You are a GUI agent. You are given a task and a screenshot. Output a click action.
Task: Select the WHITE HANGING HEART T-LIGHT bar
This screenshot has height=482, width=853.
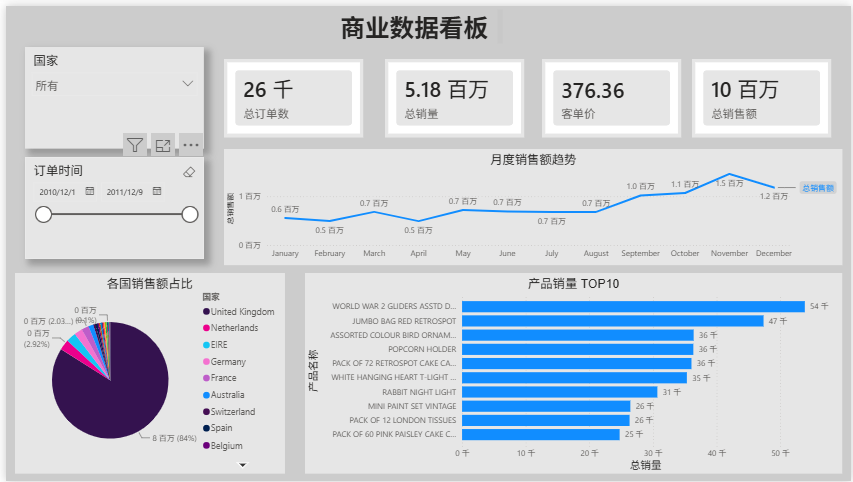[x=574, y=378]
